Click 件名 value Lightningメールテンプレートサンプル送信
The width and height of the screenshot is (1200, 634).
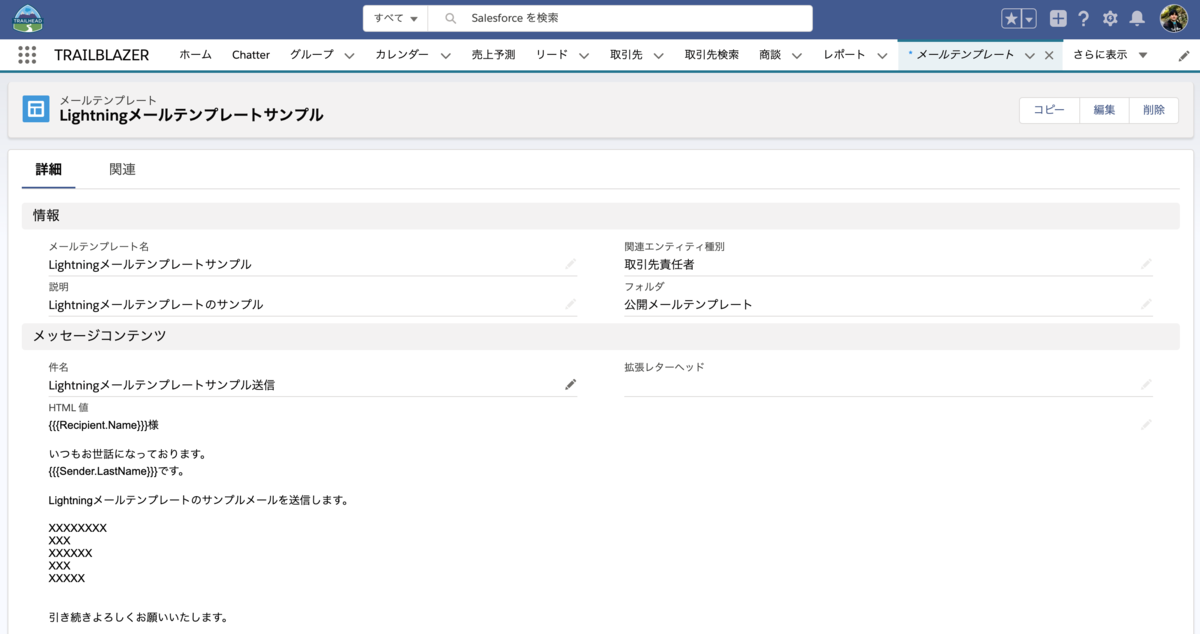tap(161, 385)
